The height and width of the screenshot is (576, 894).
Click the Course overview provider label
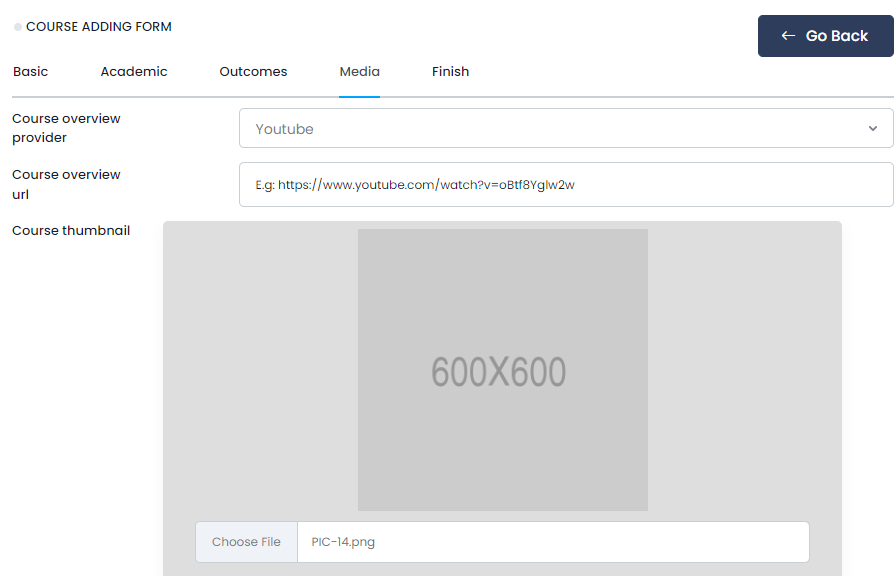66,128
